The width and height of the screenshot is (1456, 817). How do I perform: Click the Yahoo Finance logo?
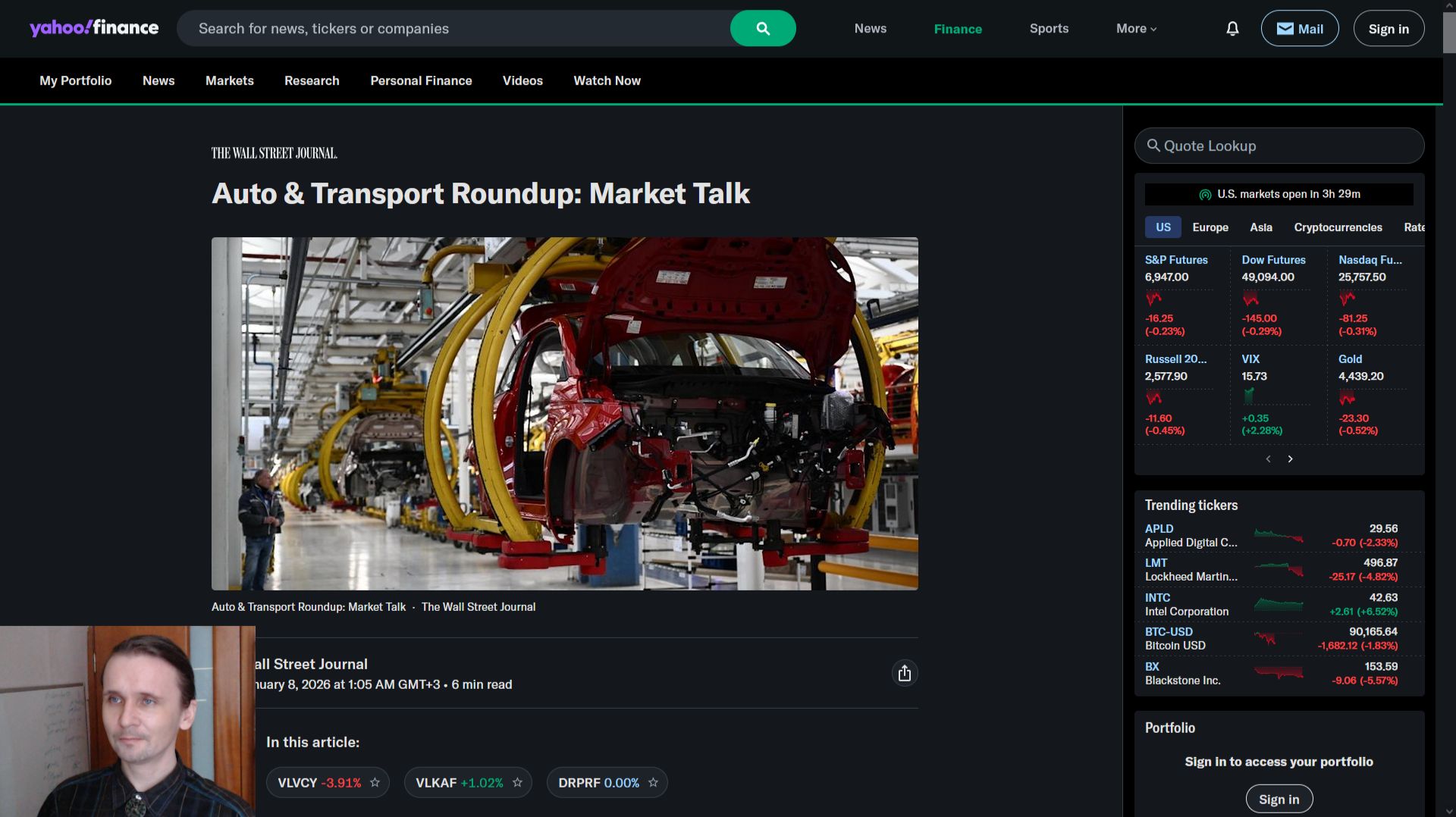pos(94,28)
